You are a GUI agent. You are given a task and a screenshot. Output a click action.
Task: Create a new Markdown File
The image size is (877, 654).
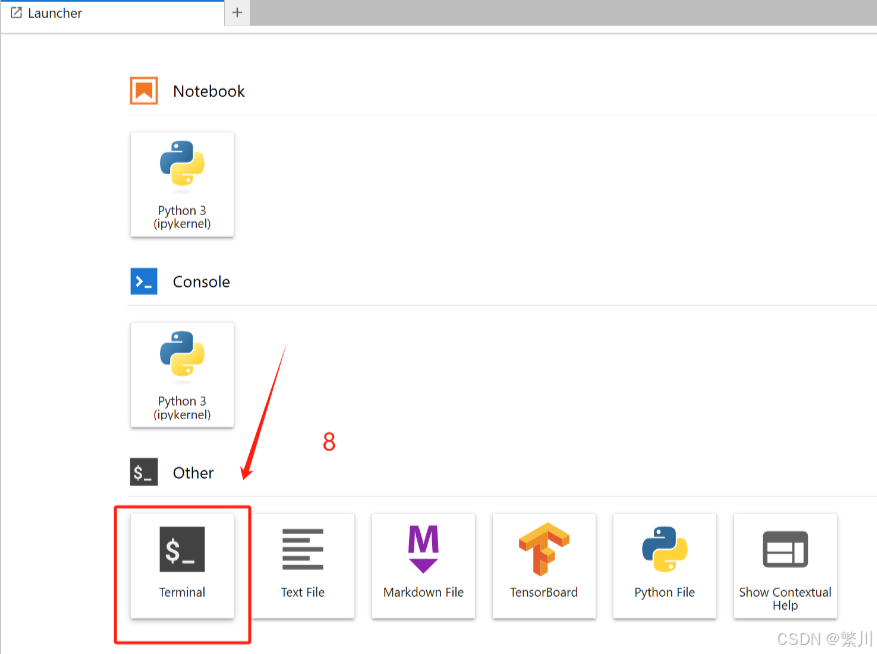click(x=423, y=566)
